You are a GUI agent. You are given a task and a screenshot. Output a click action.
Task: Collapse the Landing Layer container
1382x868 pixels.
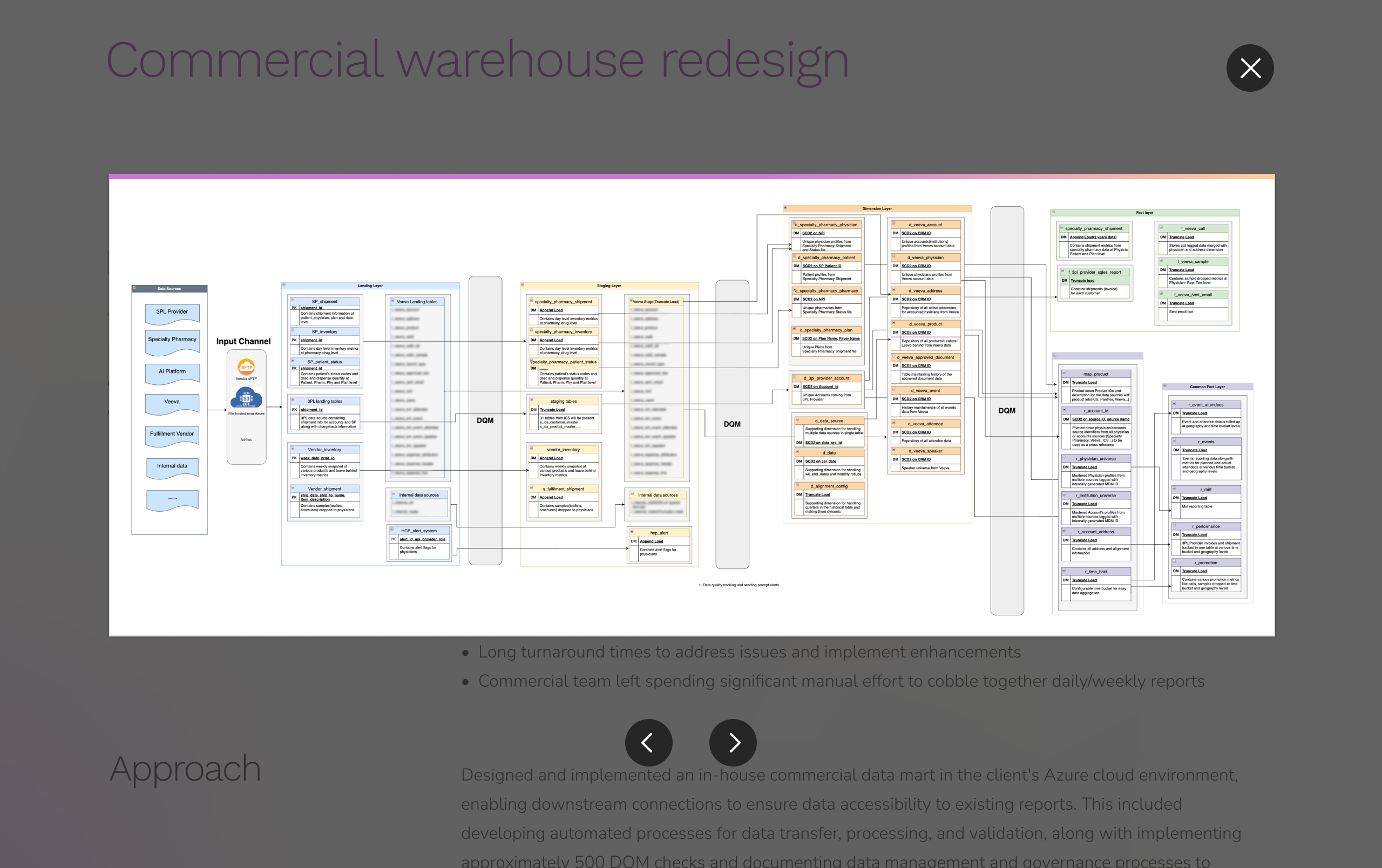(283, 285)
